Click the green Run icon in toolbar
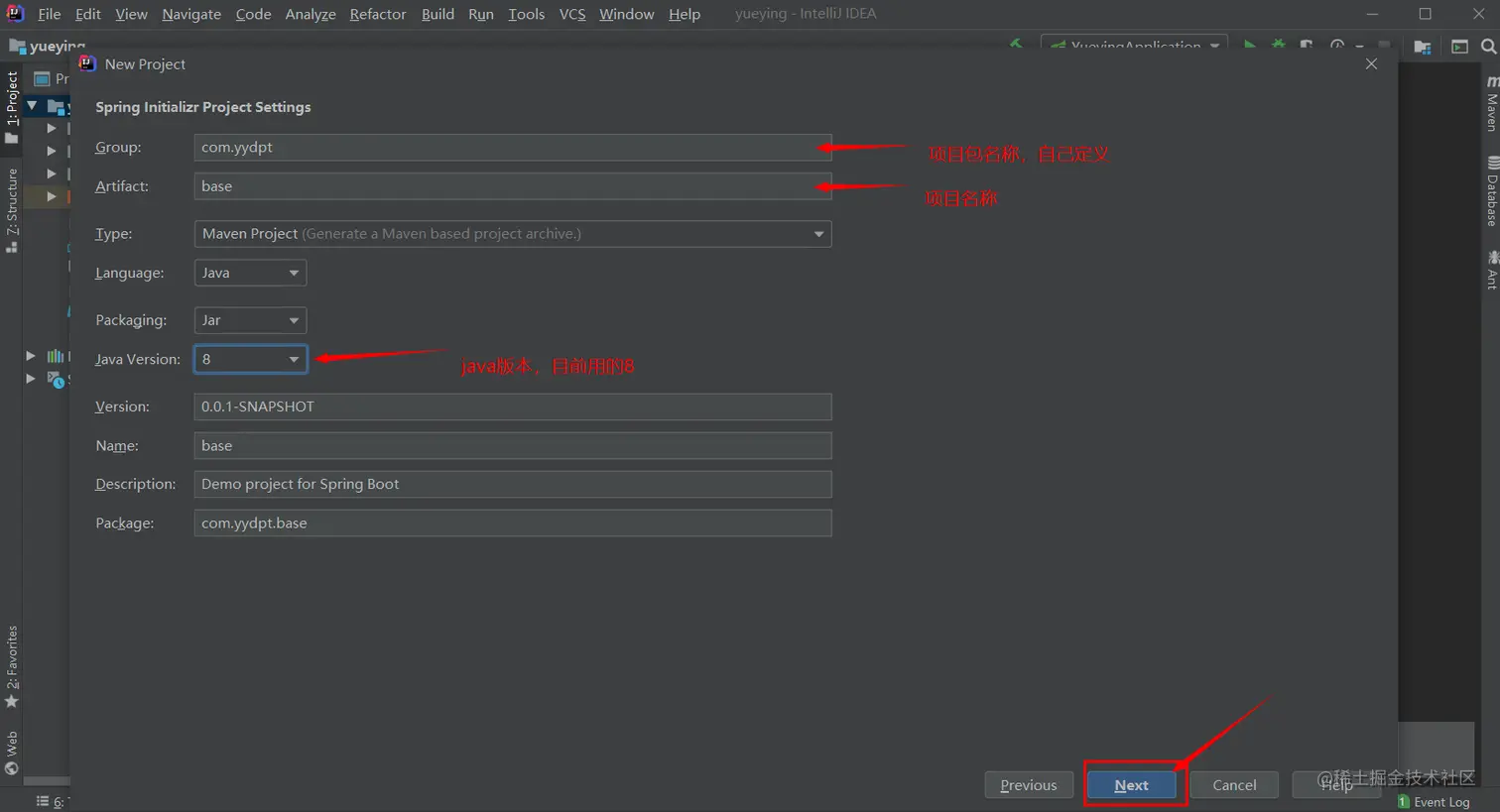This screenshot has width=1500, height=812. coord(1250,46)
